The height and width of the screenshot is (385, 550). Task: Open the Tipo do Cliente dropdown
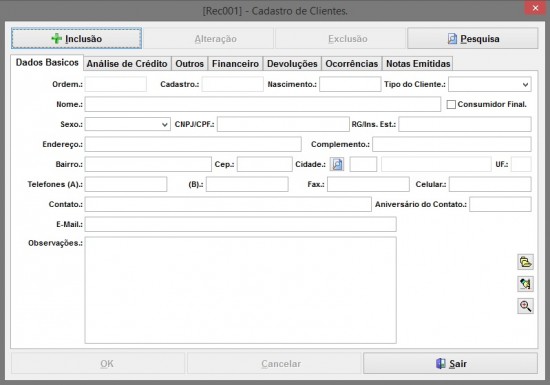coord(490,85)
